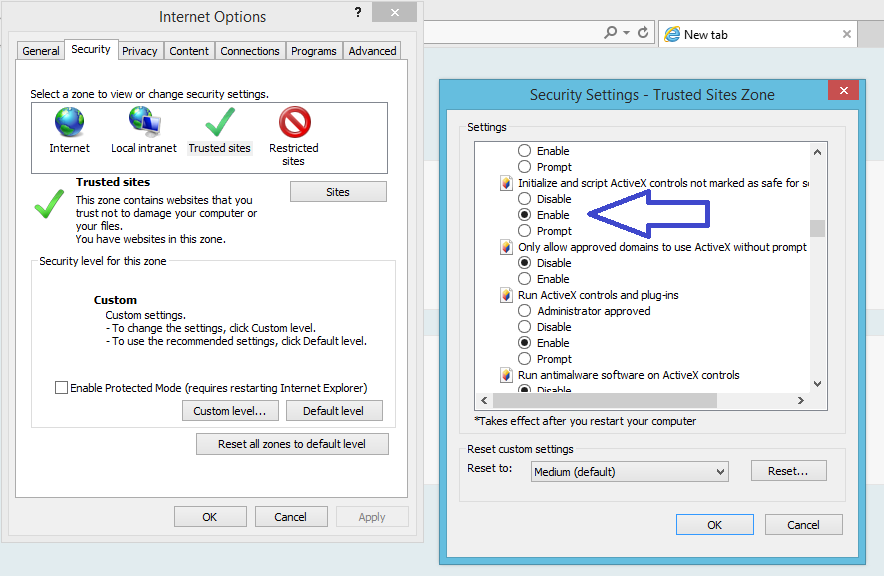
Task: Click 'Run antimalware software on ActiveX controls' text
Action: [x=629, y=375]
